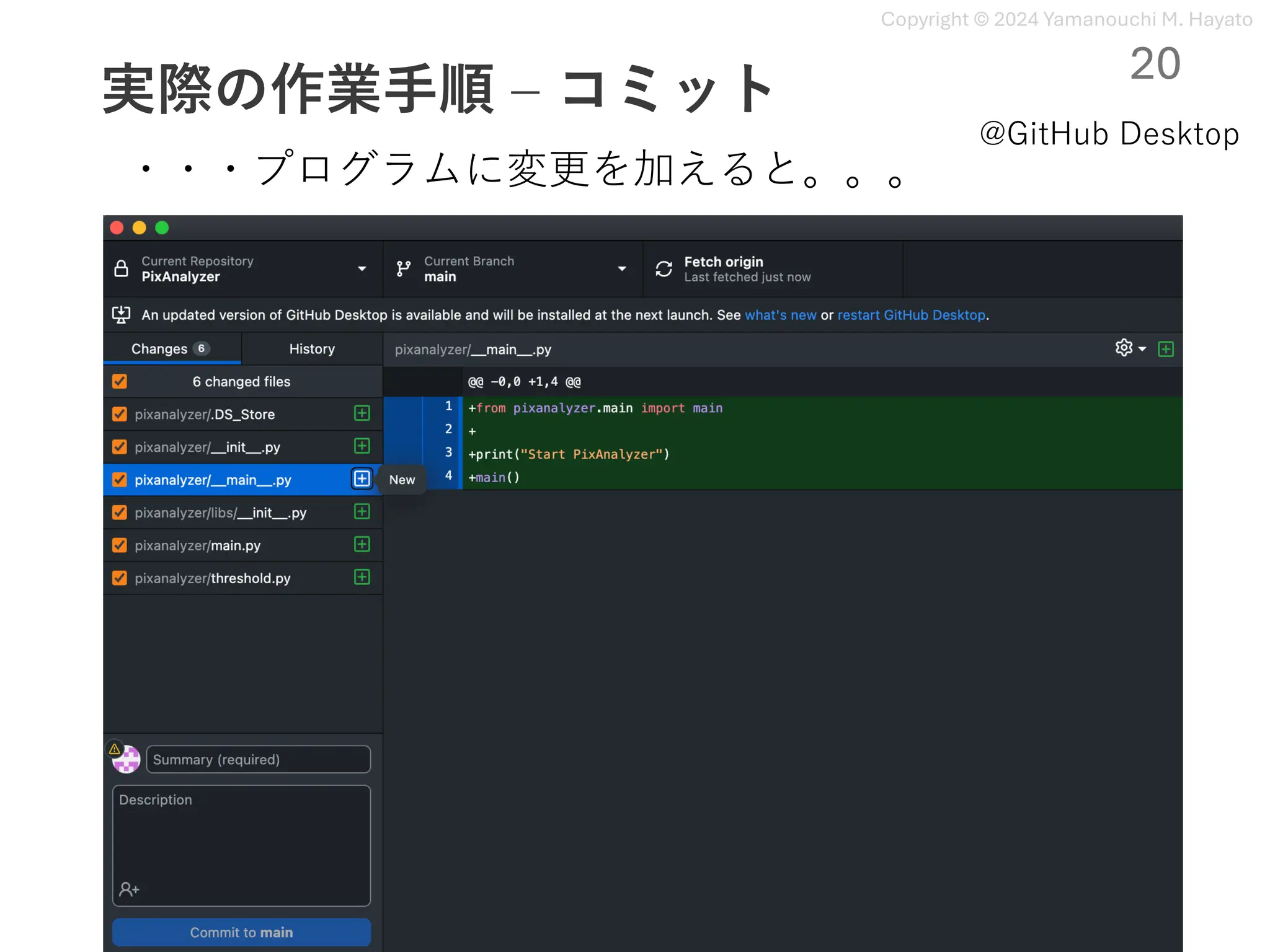Open the dropdown caret next to the gear
1270x952 pixels.
[x=1142, y=349]
